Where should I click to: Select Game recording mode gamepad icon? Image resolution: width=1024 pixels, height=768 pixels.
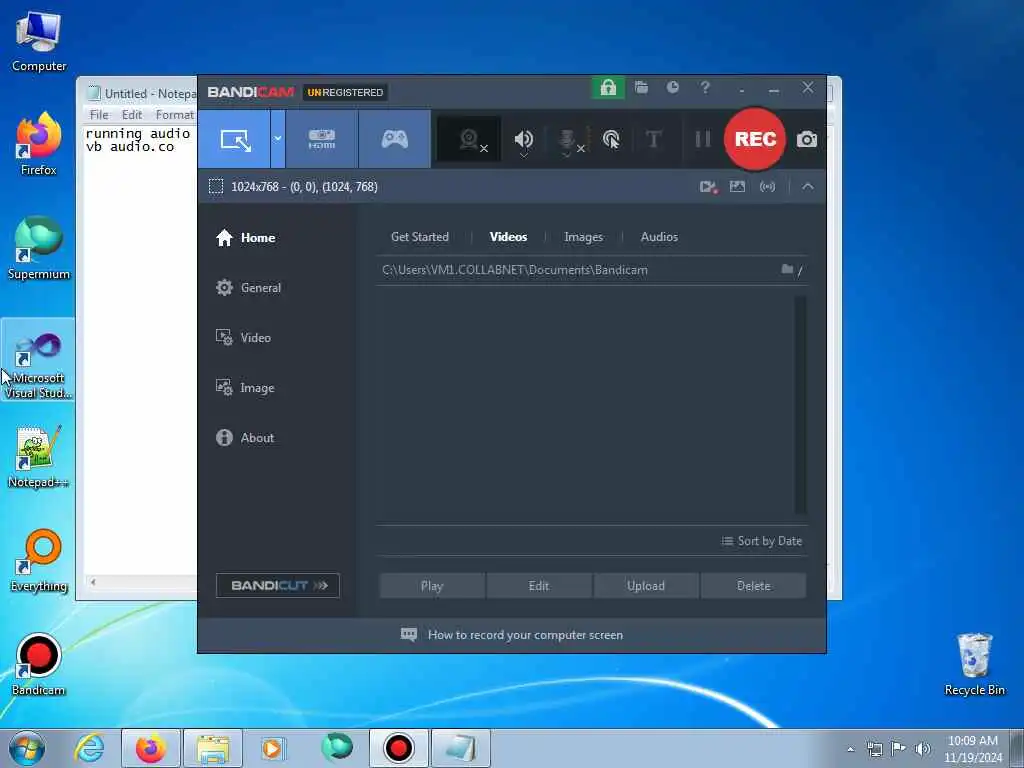coord(394,139)
